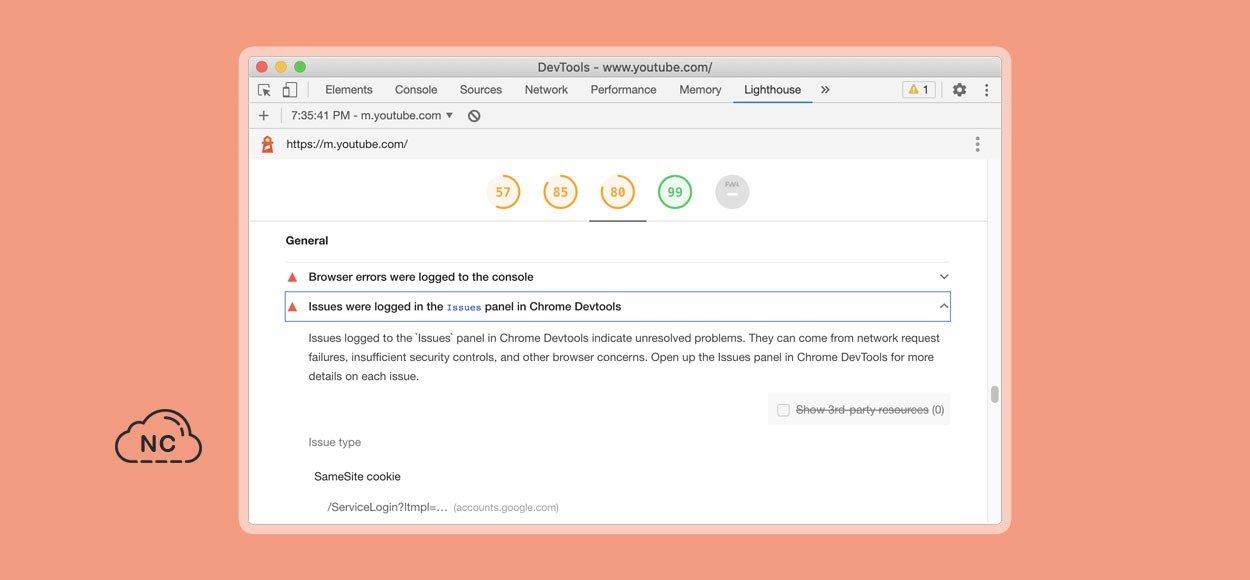Click the General section heading
Screen dimensions: 1250x580
click(307, 241)
